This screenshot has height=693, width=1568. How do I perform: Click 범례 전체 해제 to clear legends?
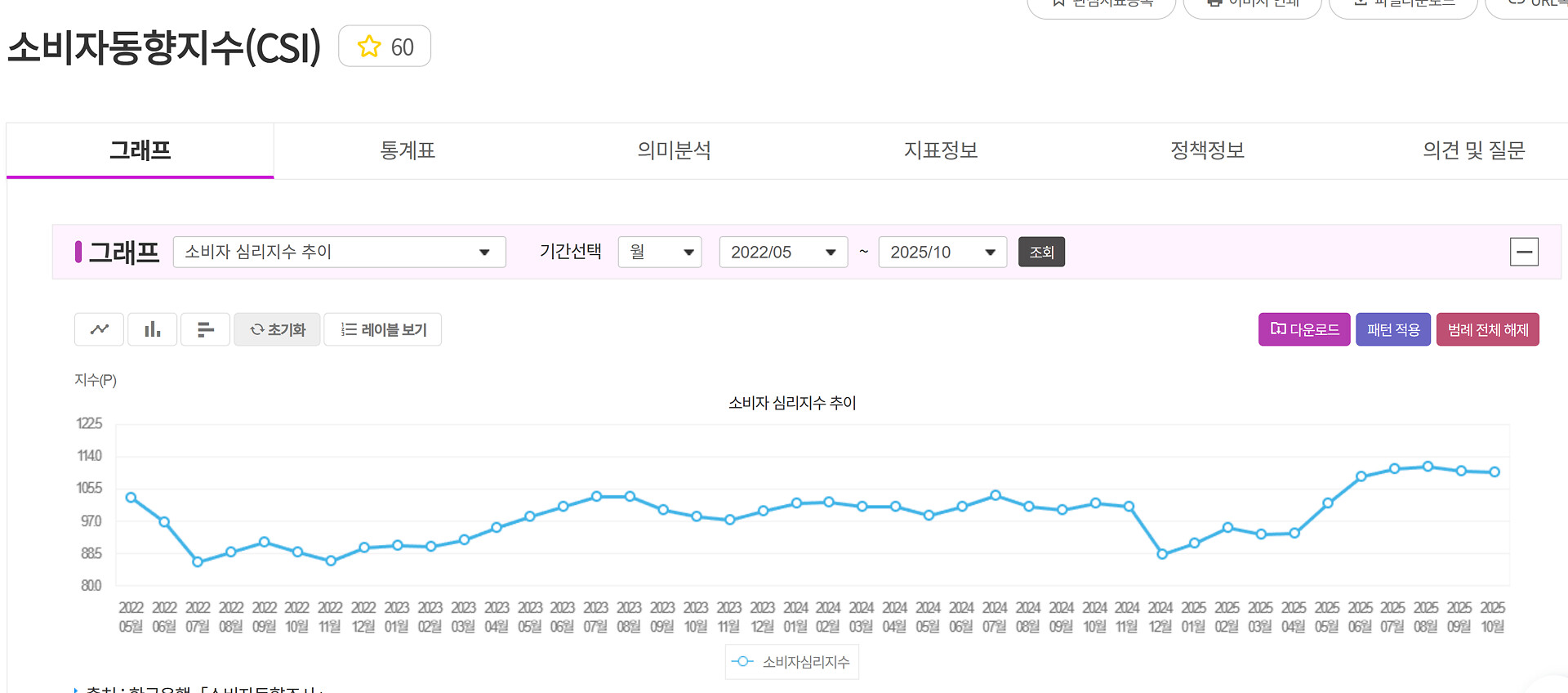click(x=1488, y=329)
